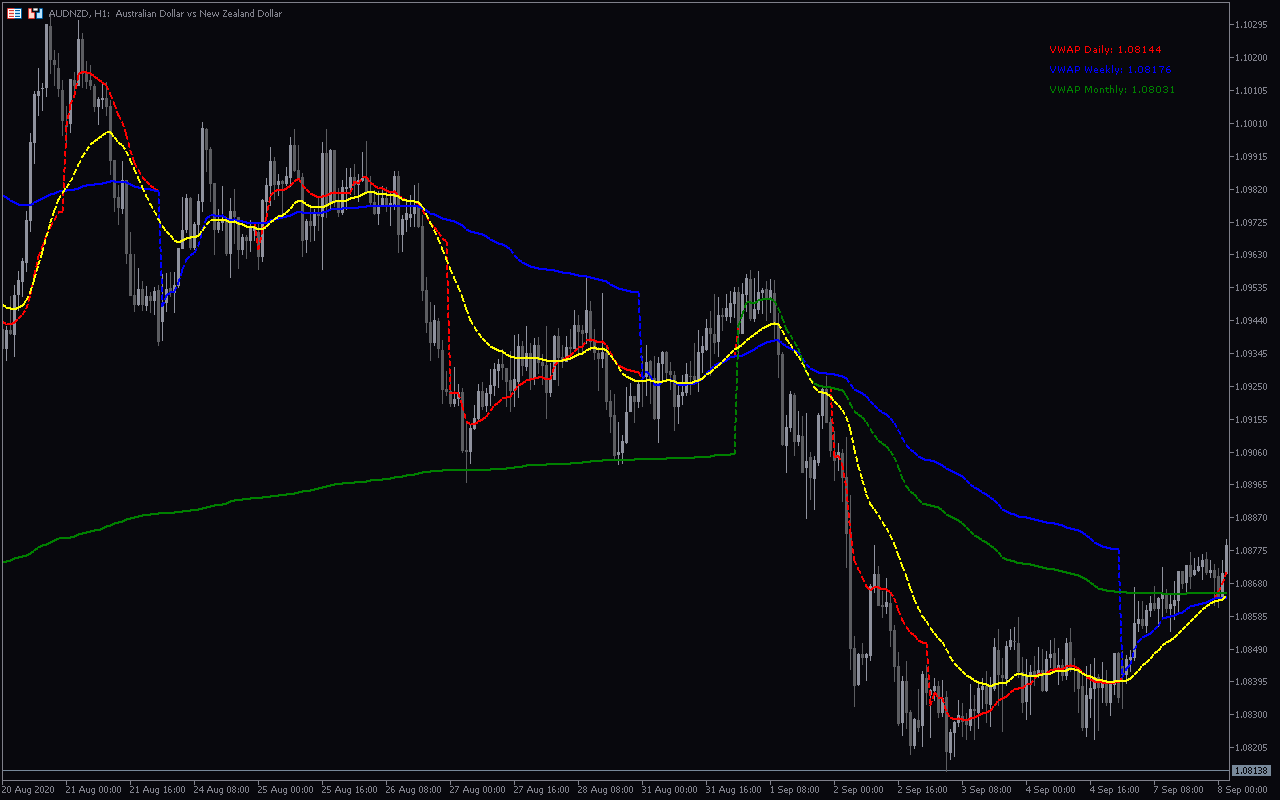Click price scale value 1.09440
The width and height of the screenshot is (1280, 800).
[x=1254, y=321]
